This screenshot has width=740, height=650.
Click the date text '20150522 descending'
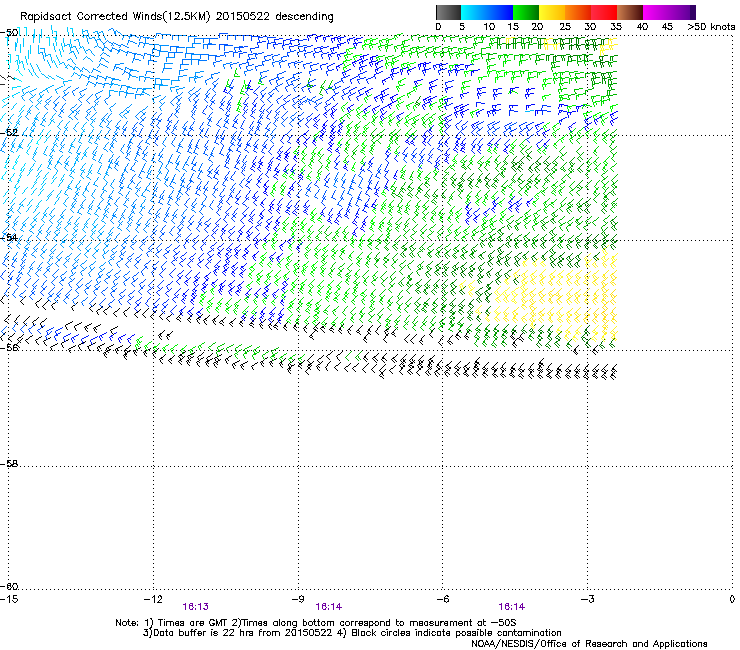pos(274,16)
